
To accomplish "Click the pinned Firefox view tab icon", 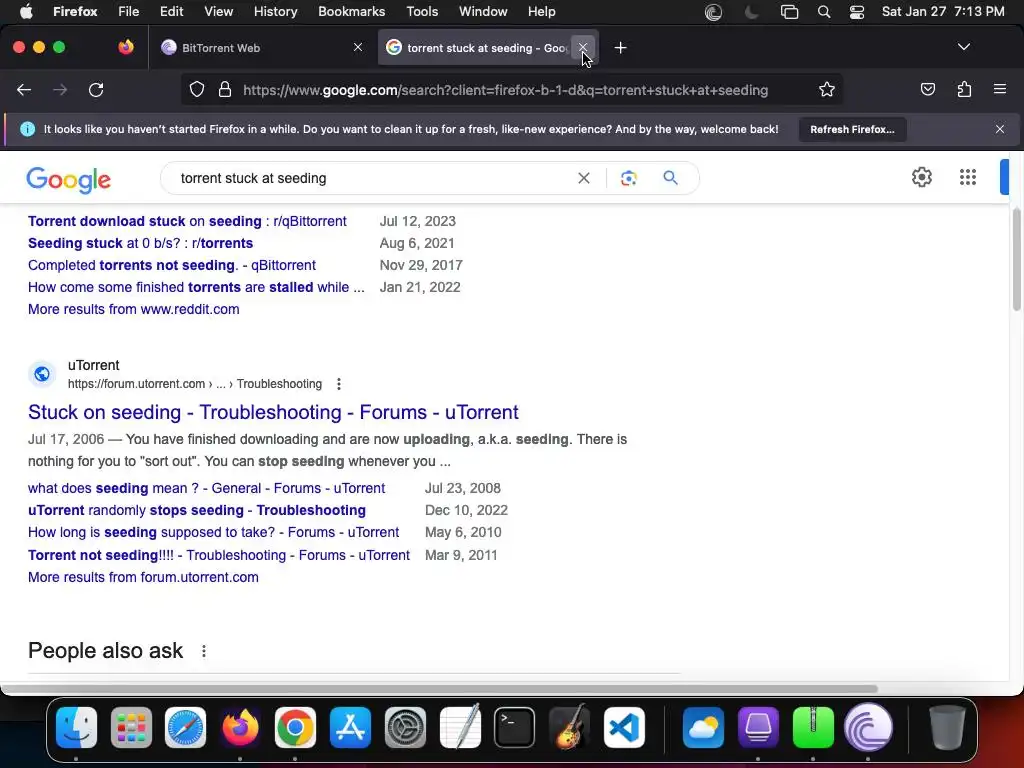I will (125, 47).
